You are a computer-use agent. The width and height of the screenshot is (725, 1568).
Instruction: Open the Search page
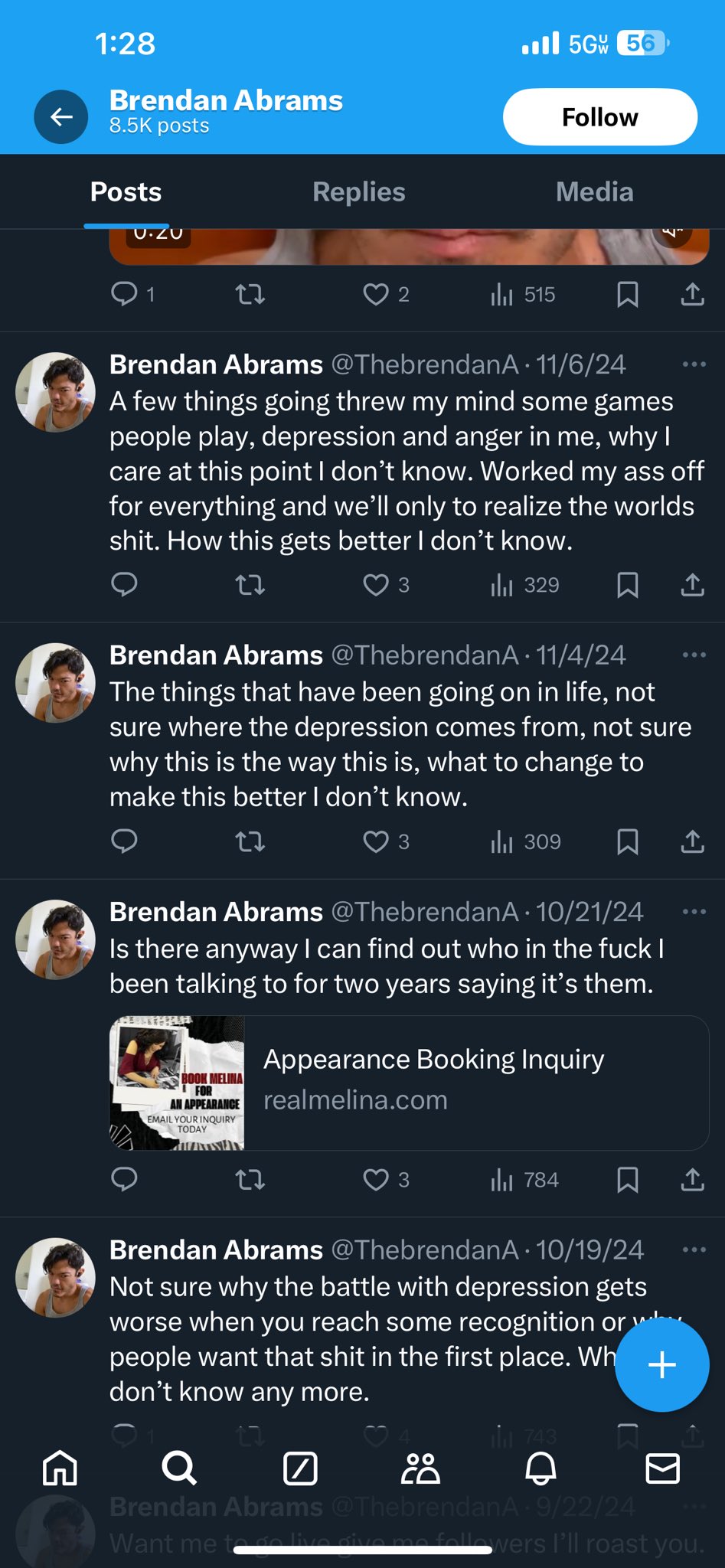pyautogui.click(x=179, y=1468)
